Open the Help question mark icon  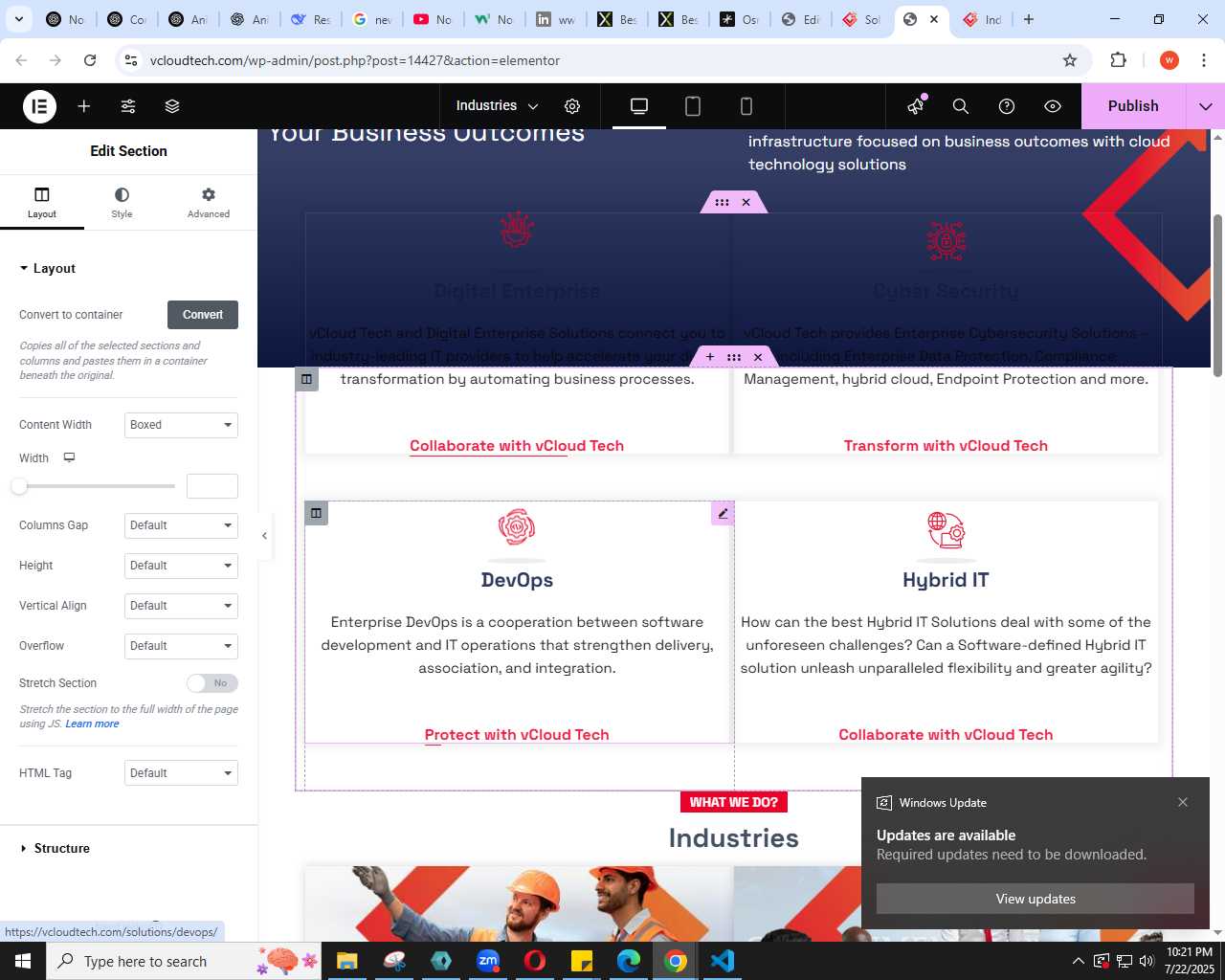click(x=1007, y=106)
